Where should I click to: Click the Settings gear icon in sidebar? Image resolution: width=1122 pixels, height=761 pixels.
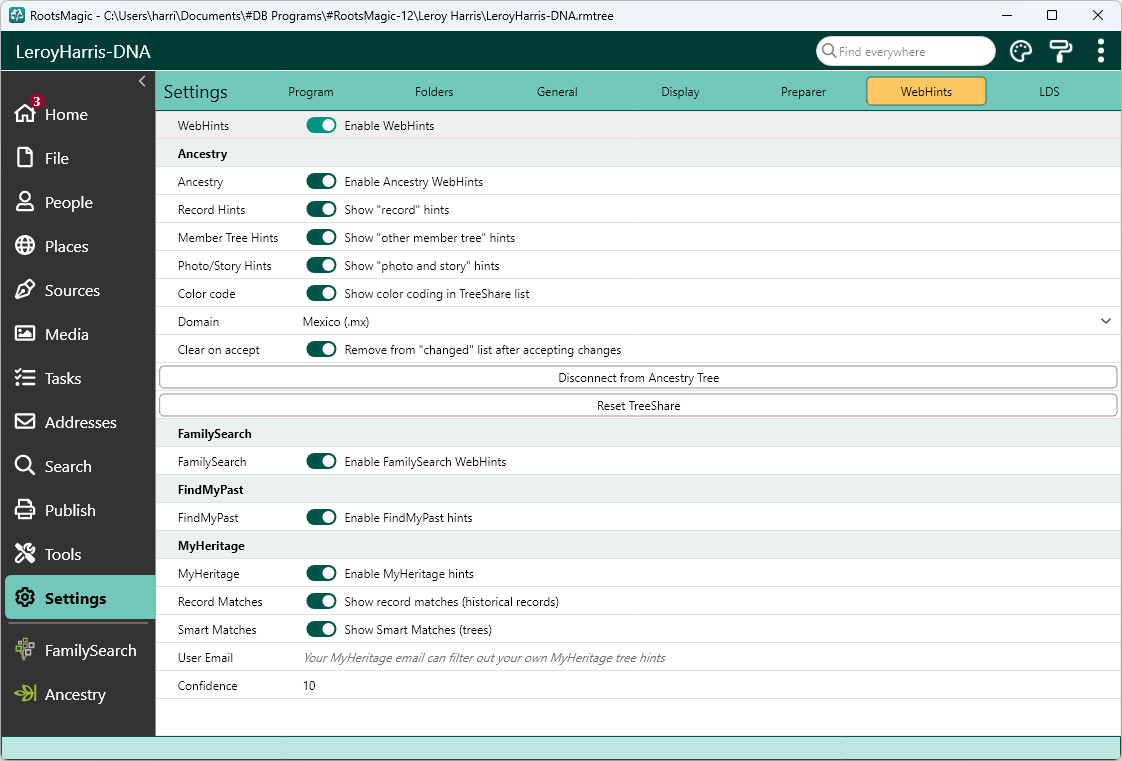coord(25,597)
